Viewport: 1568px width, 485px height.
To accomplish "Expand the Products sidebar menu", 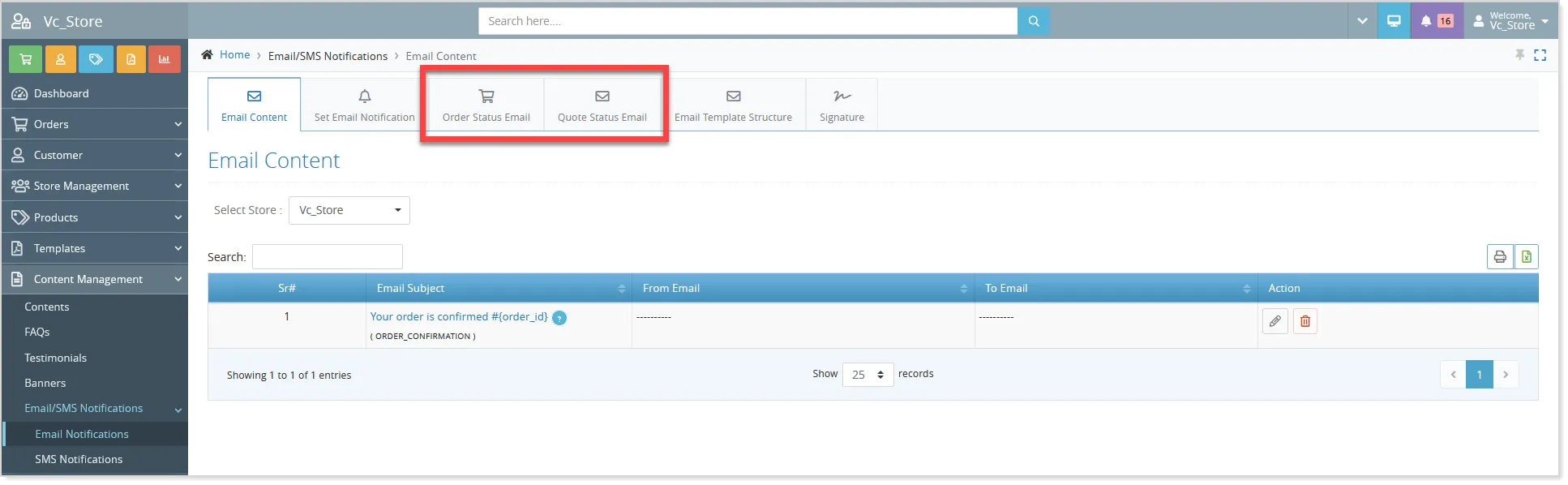I will (95, 217).
